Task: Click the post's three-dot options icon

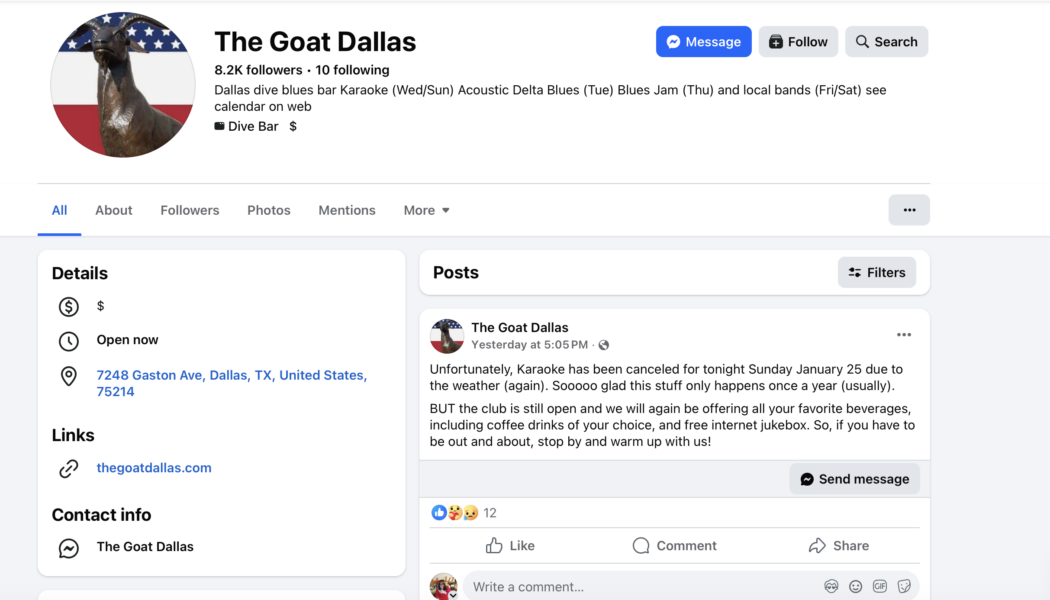Action: tap(904, 335)
